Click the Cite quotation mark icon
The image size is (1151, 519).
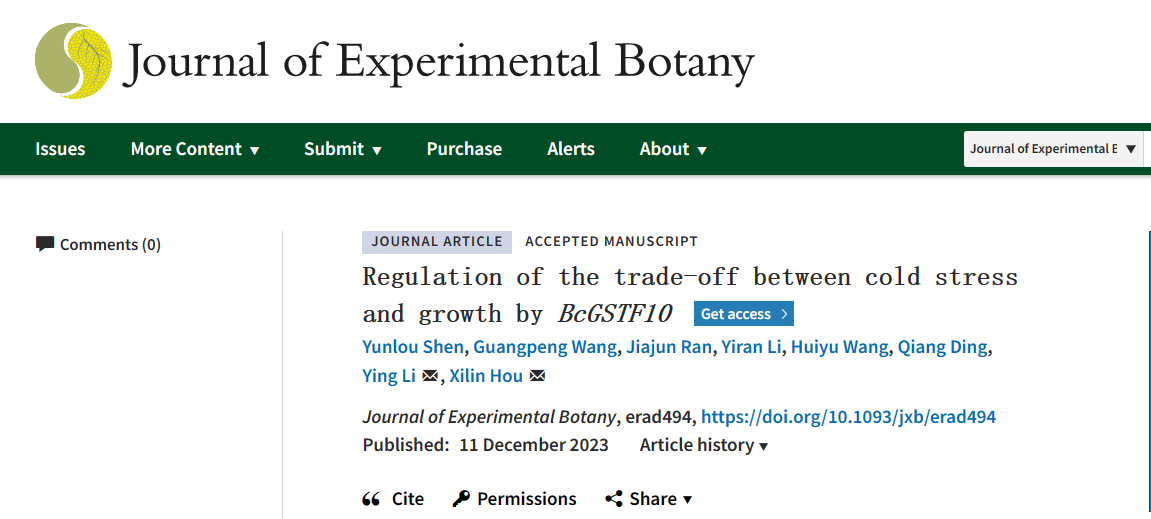point(371,499)
